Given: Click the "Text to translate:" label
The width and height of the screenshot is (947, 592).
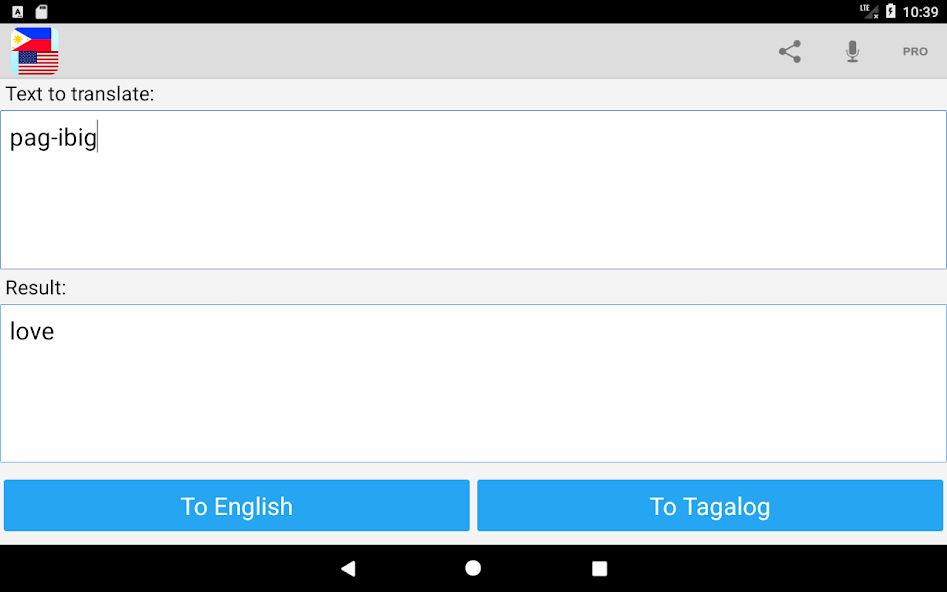Looking at the screenshot, I should (x=80, y=94).
